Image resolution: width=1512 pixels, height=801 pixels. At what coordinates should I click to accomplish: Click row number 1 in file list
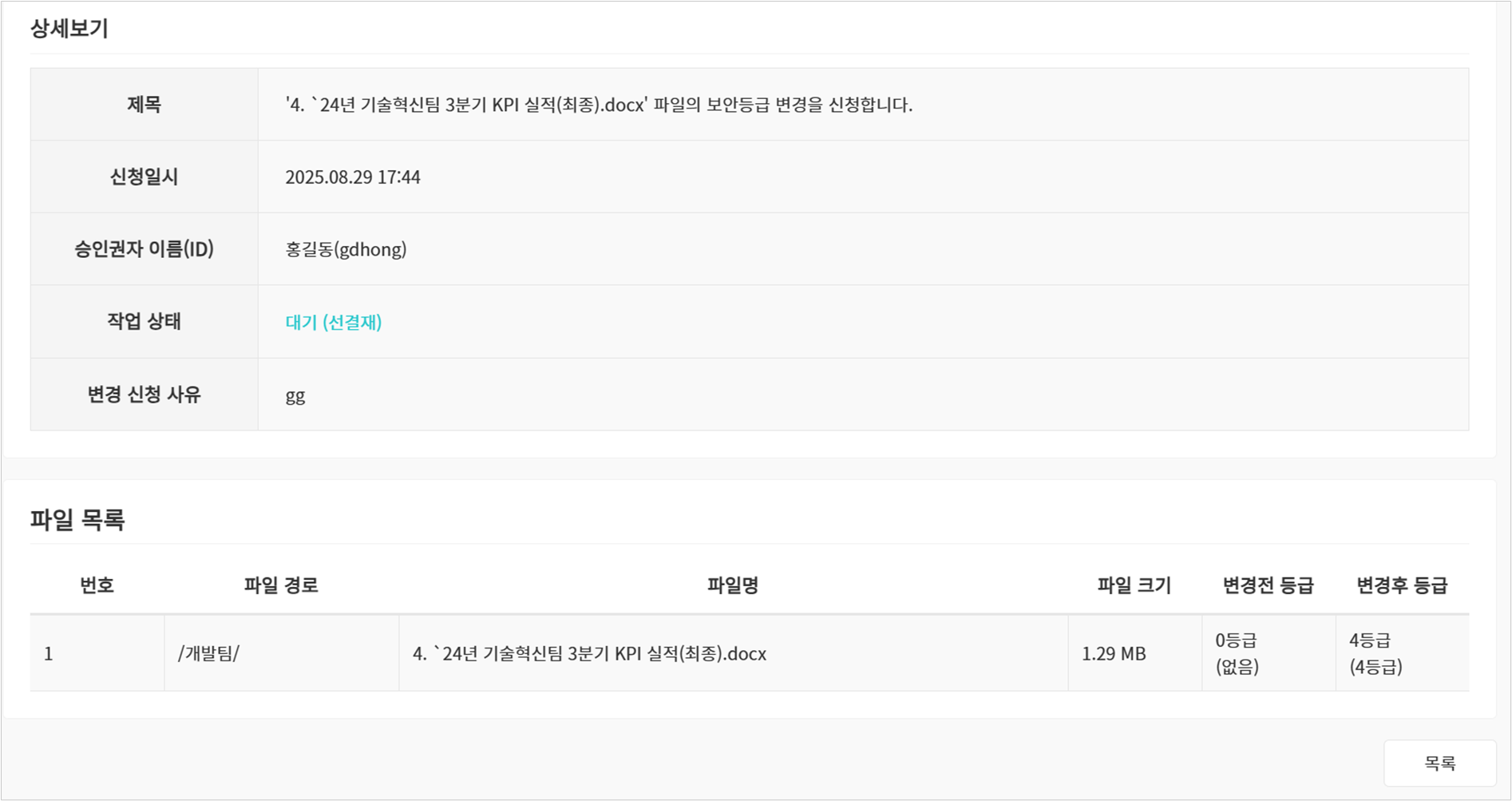coord(49,654)
